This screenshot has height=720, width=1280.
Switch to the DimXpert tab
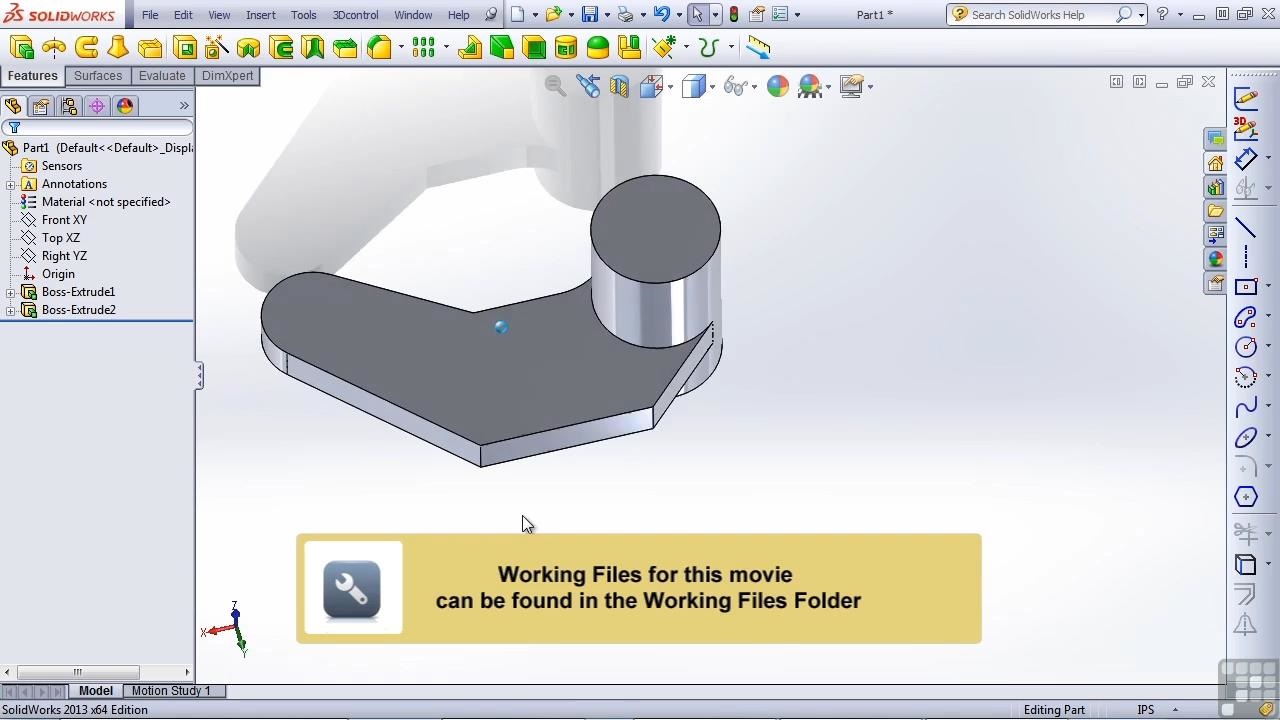(x=227, y=76)
